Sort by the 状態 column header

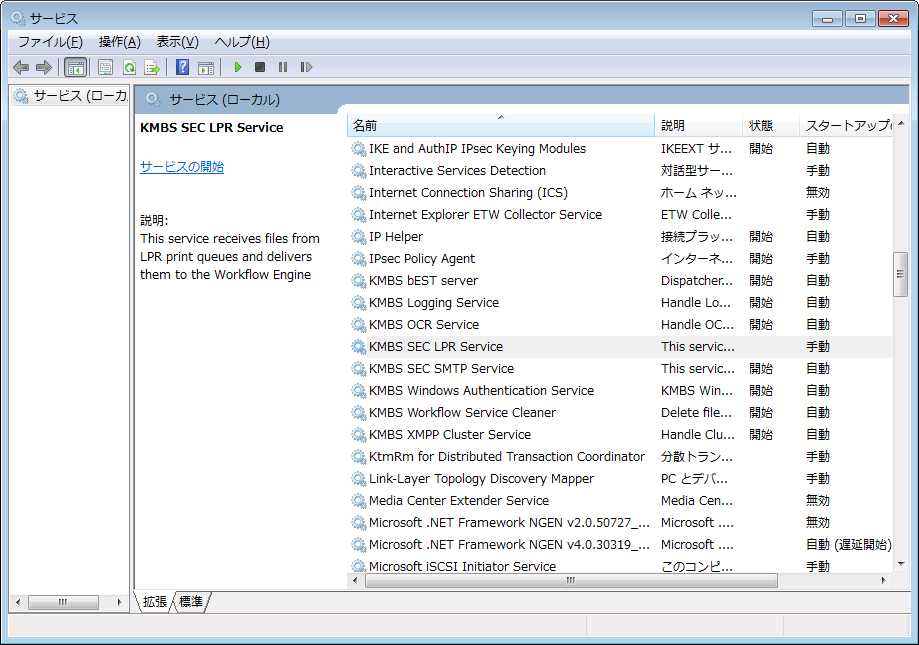pyautogui.click(x=770, y=125)
